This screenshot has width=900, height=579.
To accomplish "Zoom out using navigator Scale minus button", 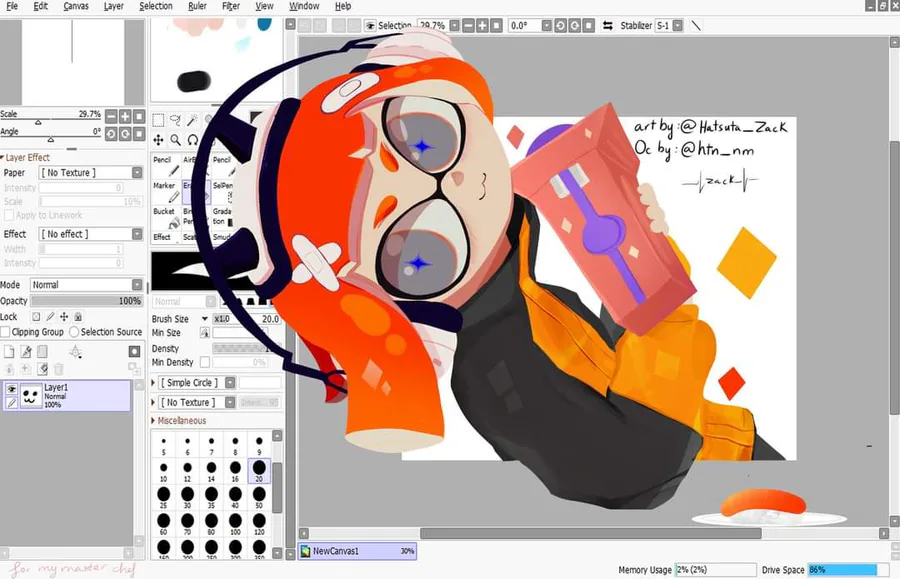I will pos(111,116).
